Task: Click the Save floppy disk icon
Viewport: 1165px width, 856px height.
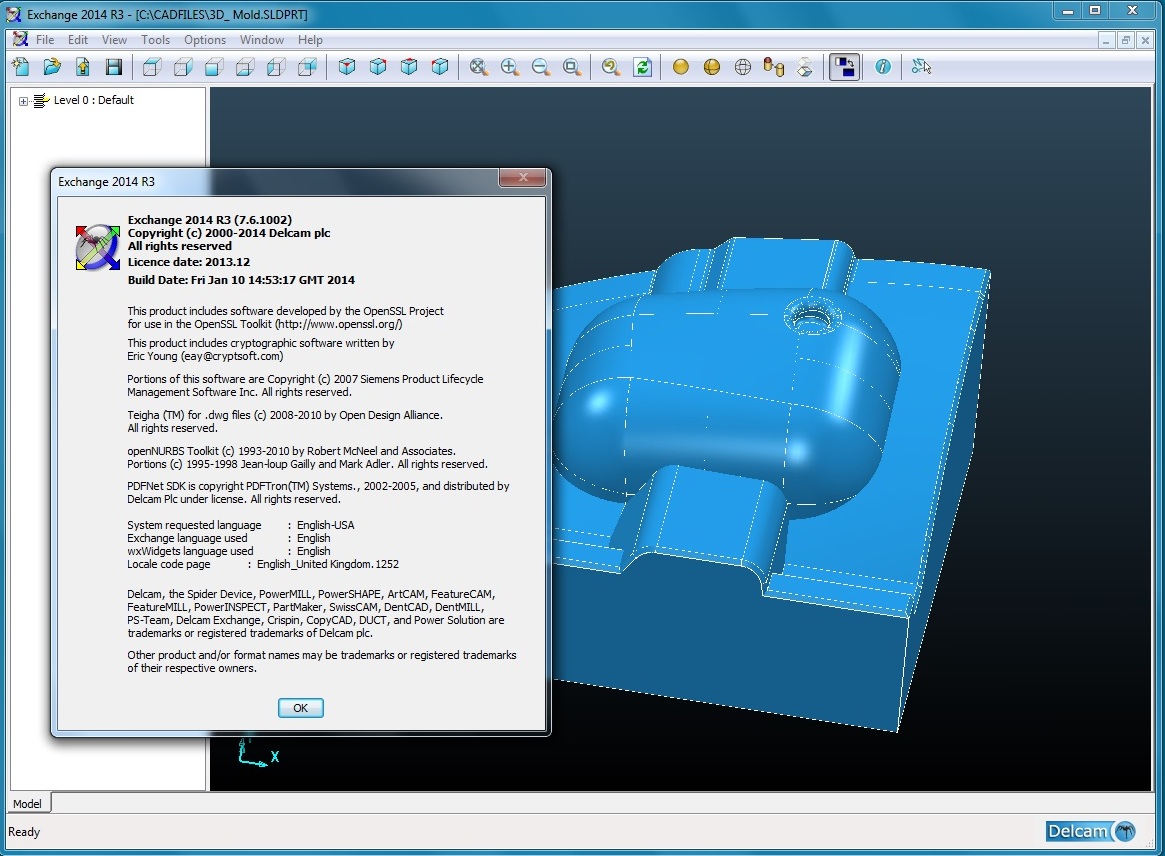Action: click(114, 67)
